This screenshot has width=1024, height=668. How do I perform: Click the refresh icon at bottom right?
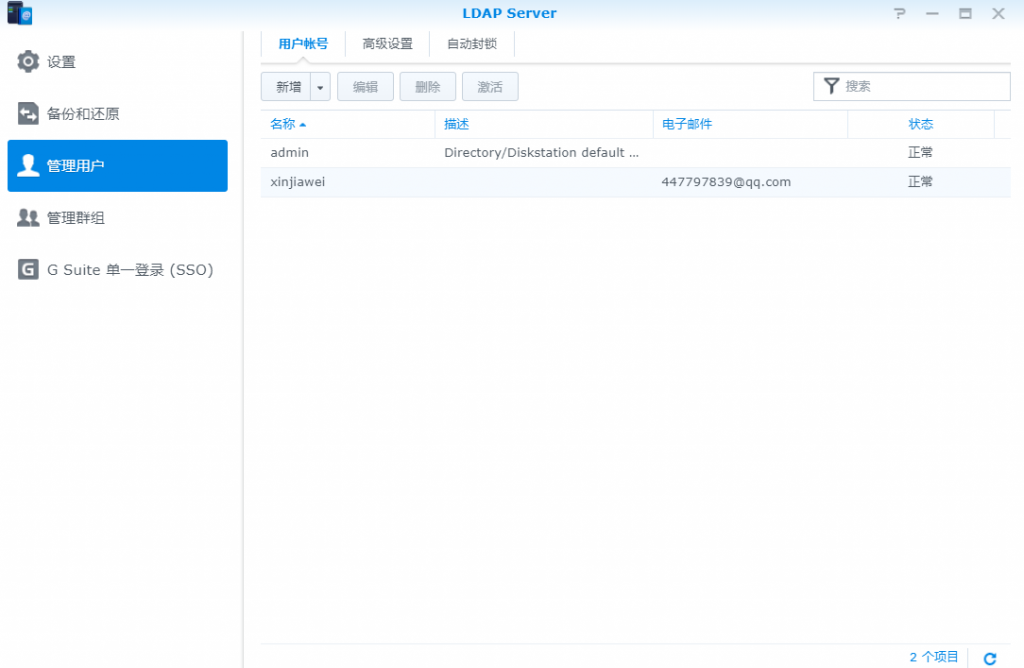(990, 658)
